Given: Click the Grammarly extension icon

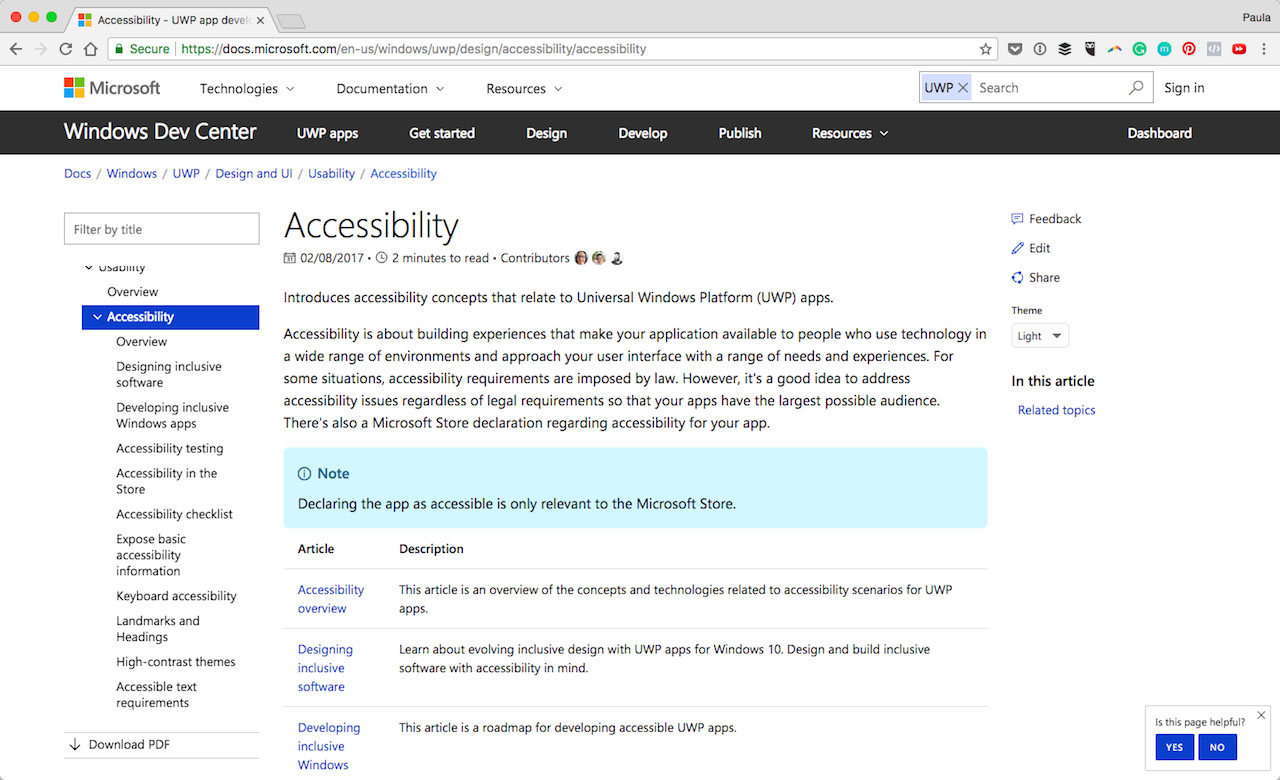Looking at the screenshot, I should [x=1139, y=49].
